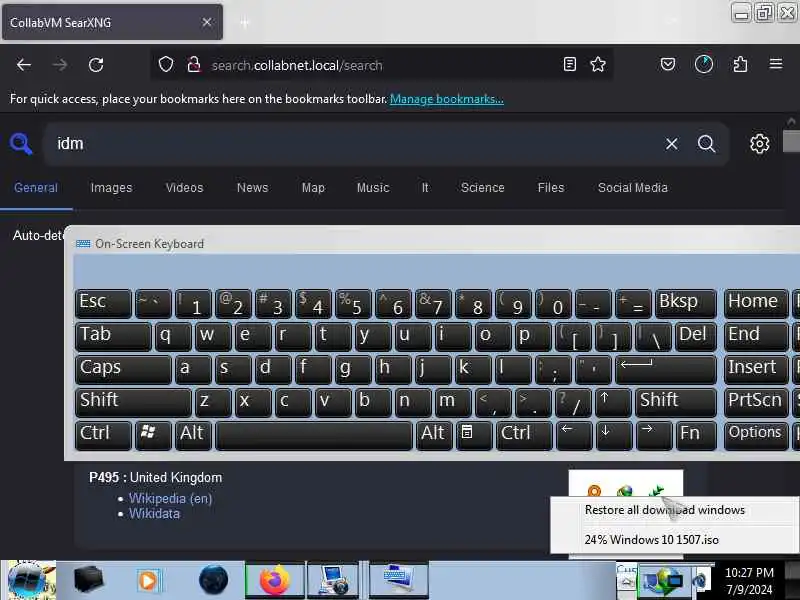Select 24% Windows 10 1507.iso download entry
The height and width of the screenshot is (600, 800).
tap(652, 540)
